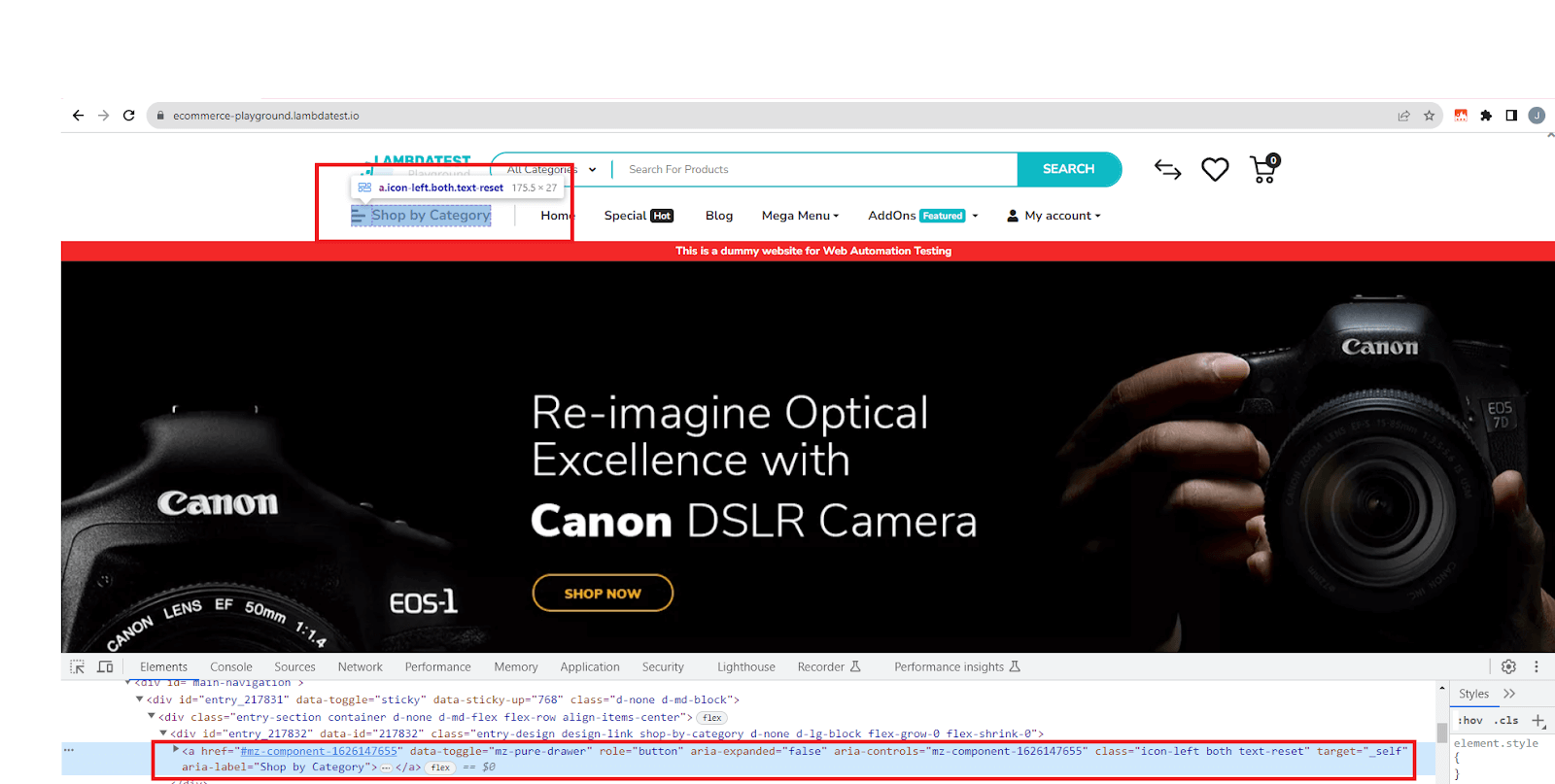Click the padlock icon in the address bar

160,116
